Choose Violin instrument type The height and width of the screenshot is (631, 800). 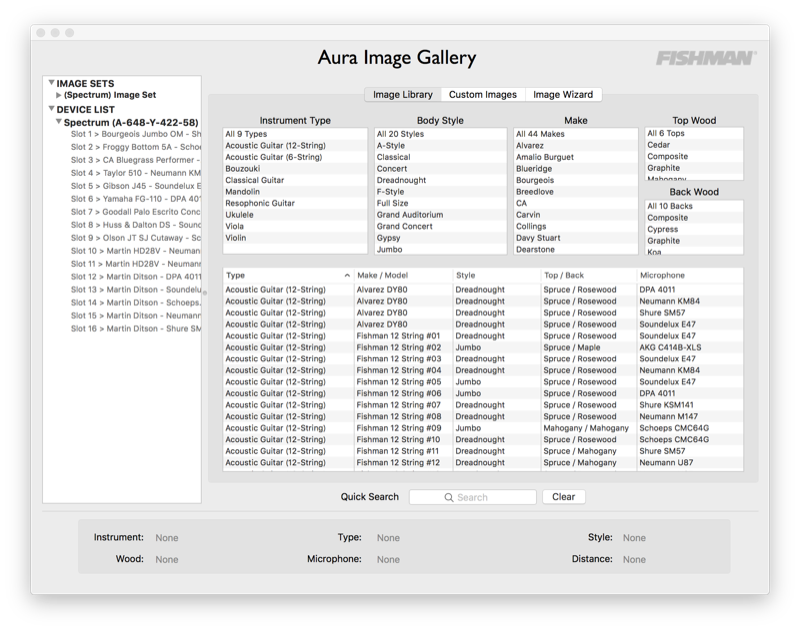pos(295,238)
